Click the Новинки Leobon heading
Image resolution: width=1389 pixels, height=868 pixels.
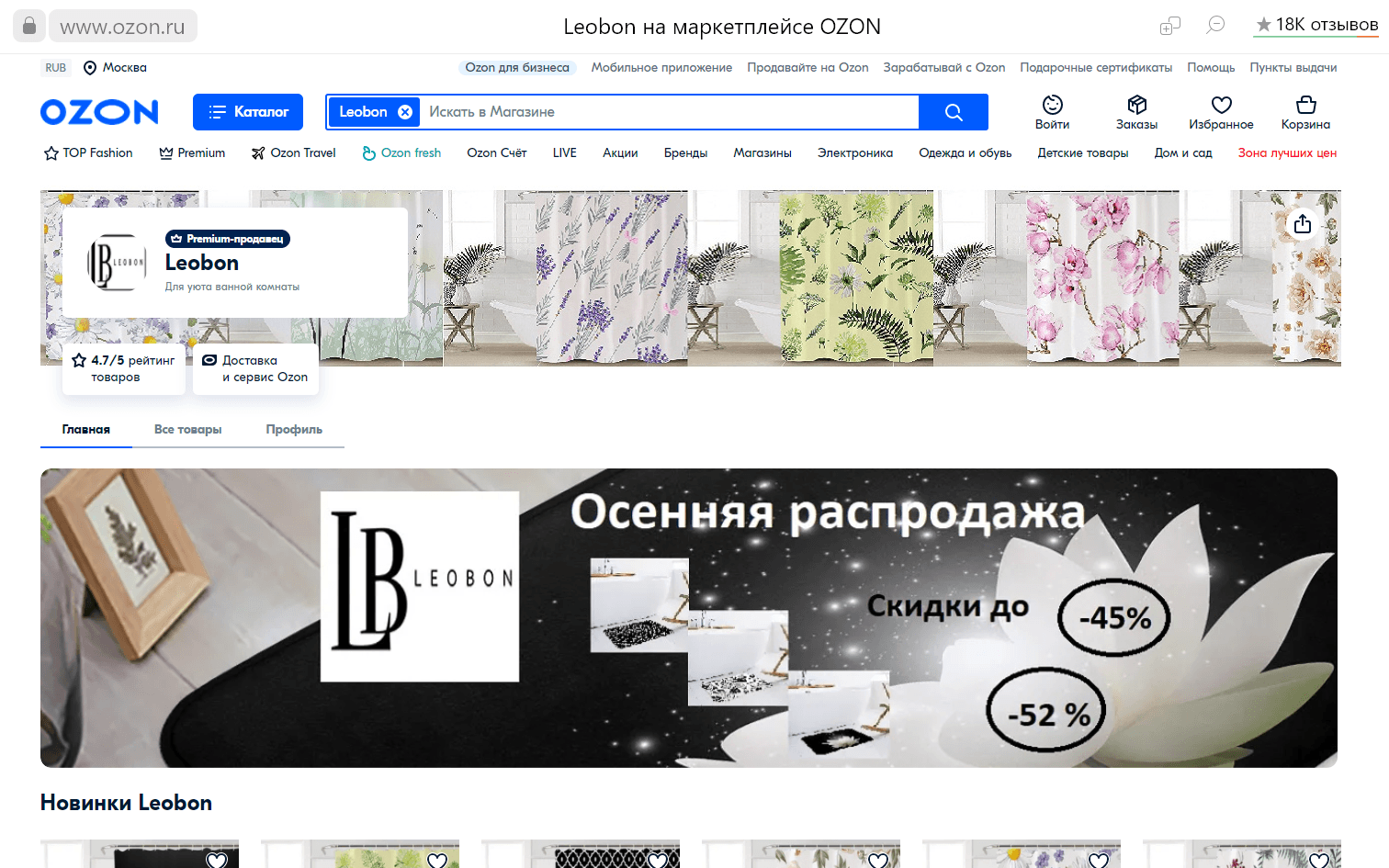point(127,803)
